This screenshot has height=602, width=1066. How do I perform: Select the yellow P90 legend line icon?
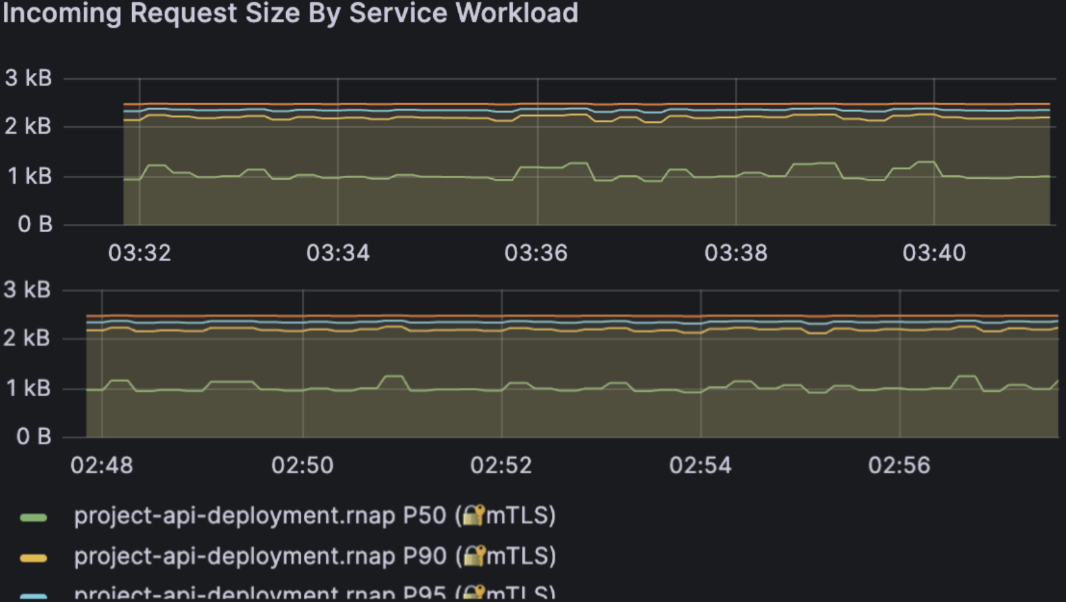(31, 556)
